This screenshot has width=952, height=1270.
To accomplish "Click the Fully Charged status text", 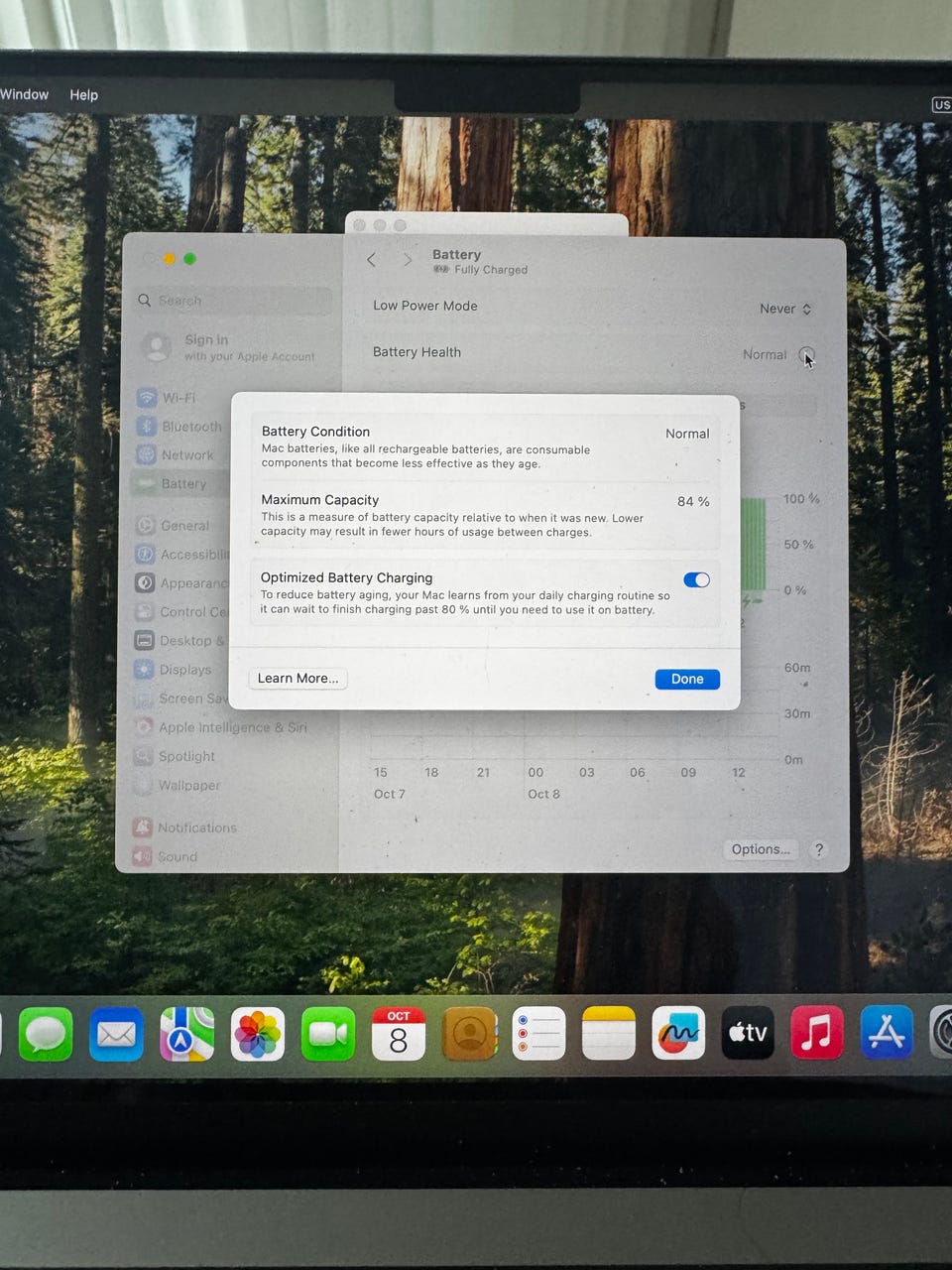I will (491, 270).
